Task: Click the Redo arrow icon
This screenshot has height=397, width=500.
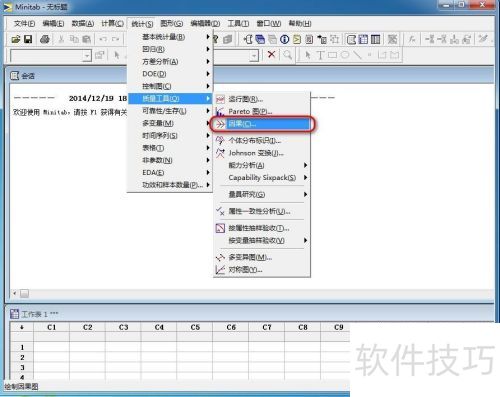Action: 115,39
